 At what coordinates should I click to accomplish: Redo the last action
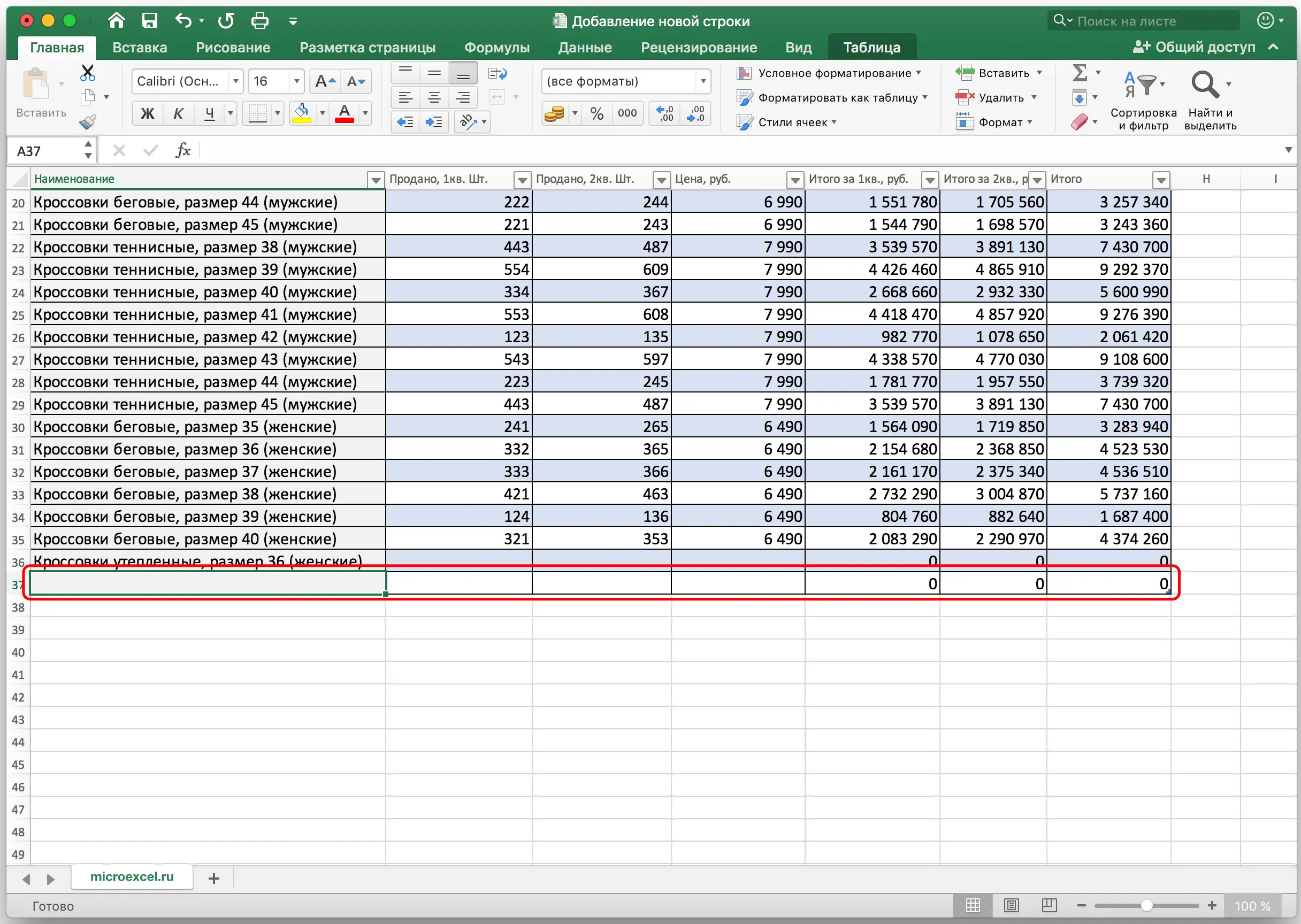(226, 20)
